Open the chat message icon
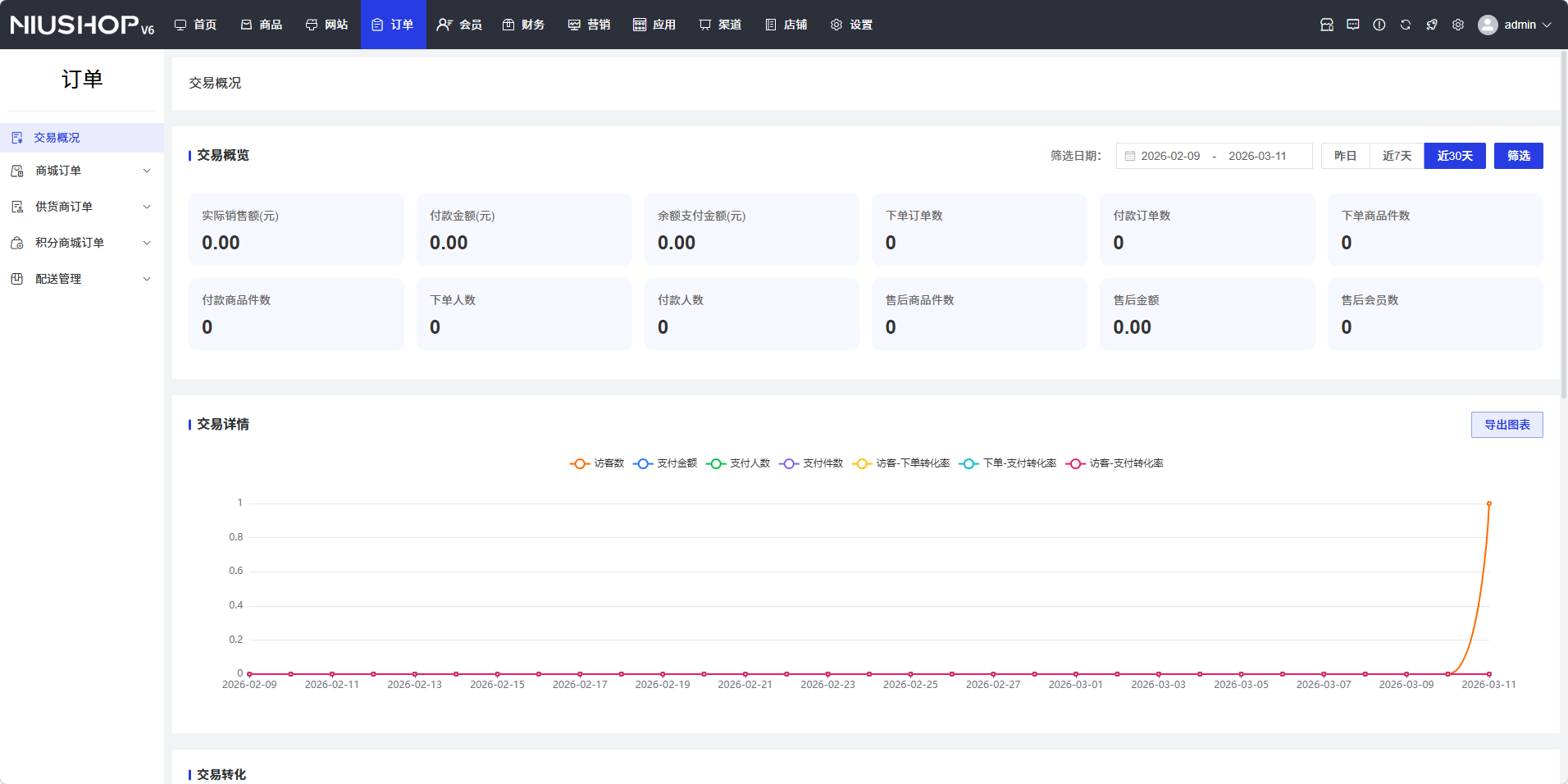1568x784 pixels. [1353, 25]
